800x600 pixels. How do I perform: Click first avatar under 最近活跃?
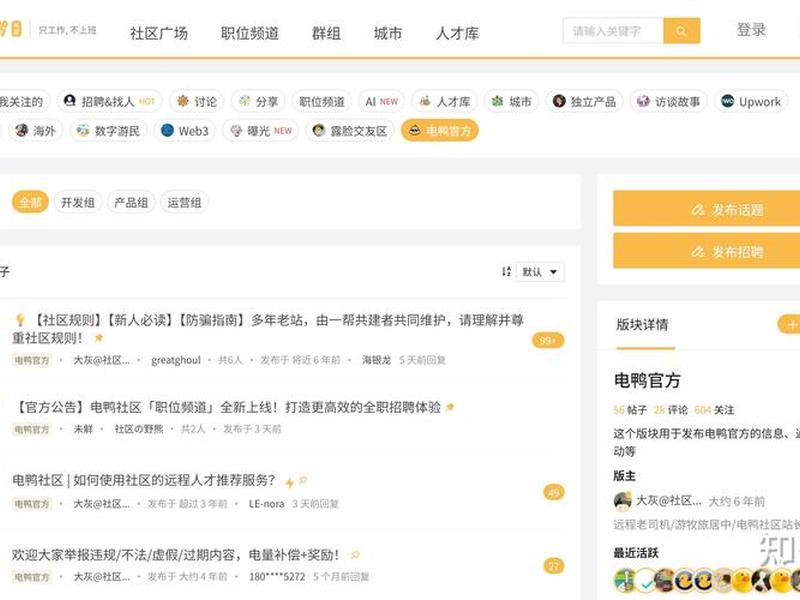click(623, 580)
